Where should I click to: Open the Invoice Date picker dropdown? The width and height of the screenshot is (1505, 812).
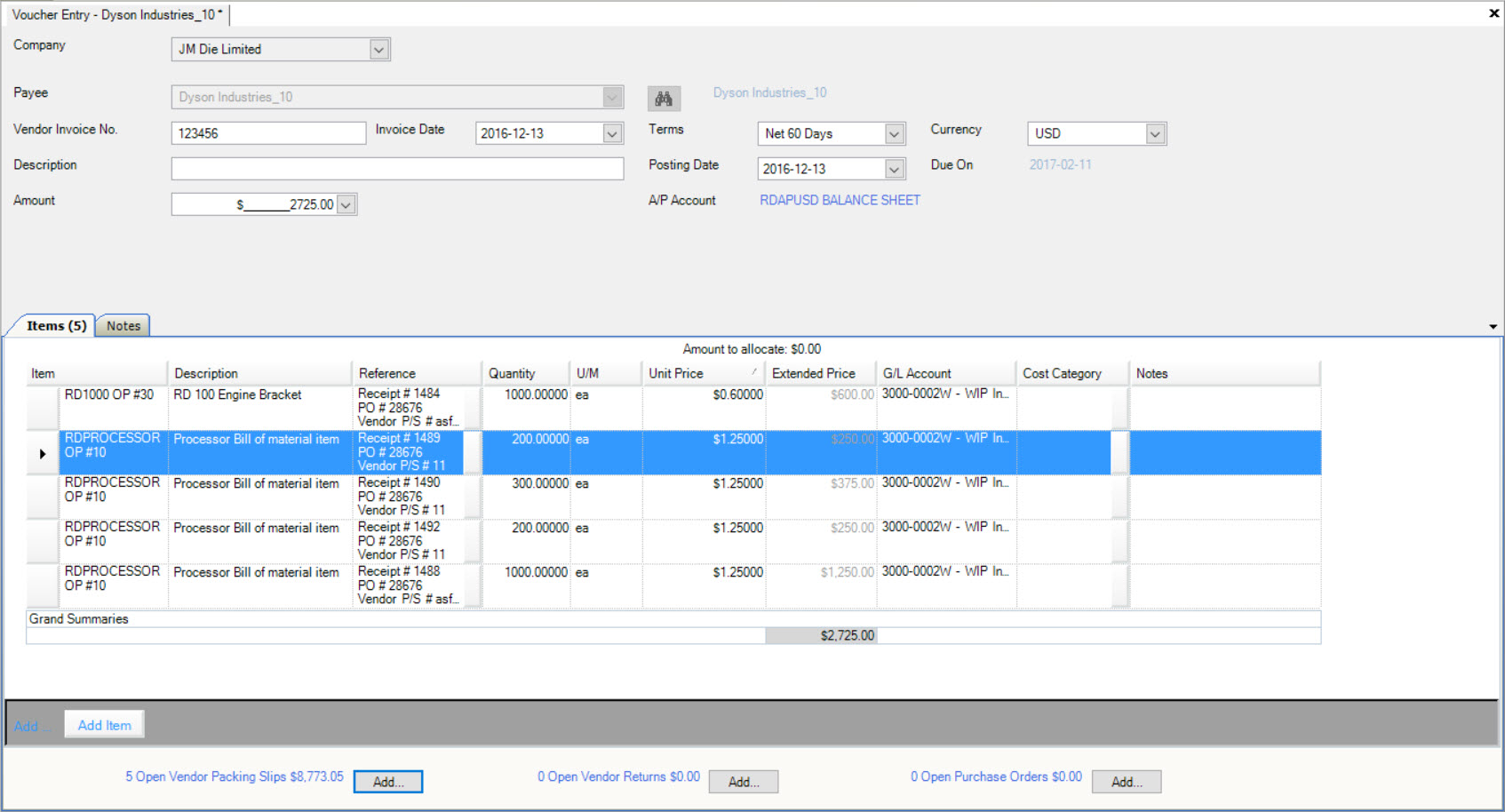pyautogui.click(x=612, y=133)
